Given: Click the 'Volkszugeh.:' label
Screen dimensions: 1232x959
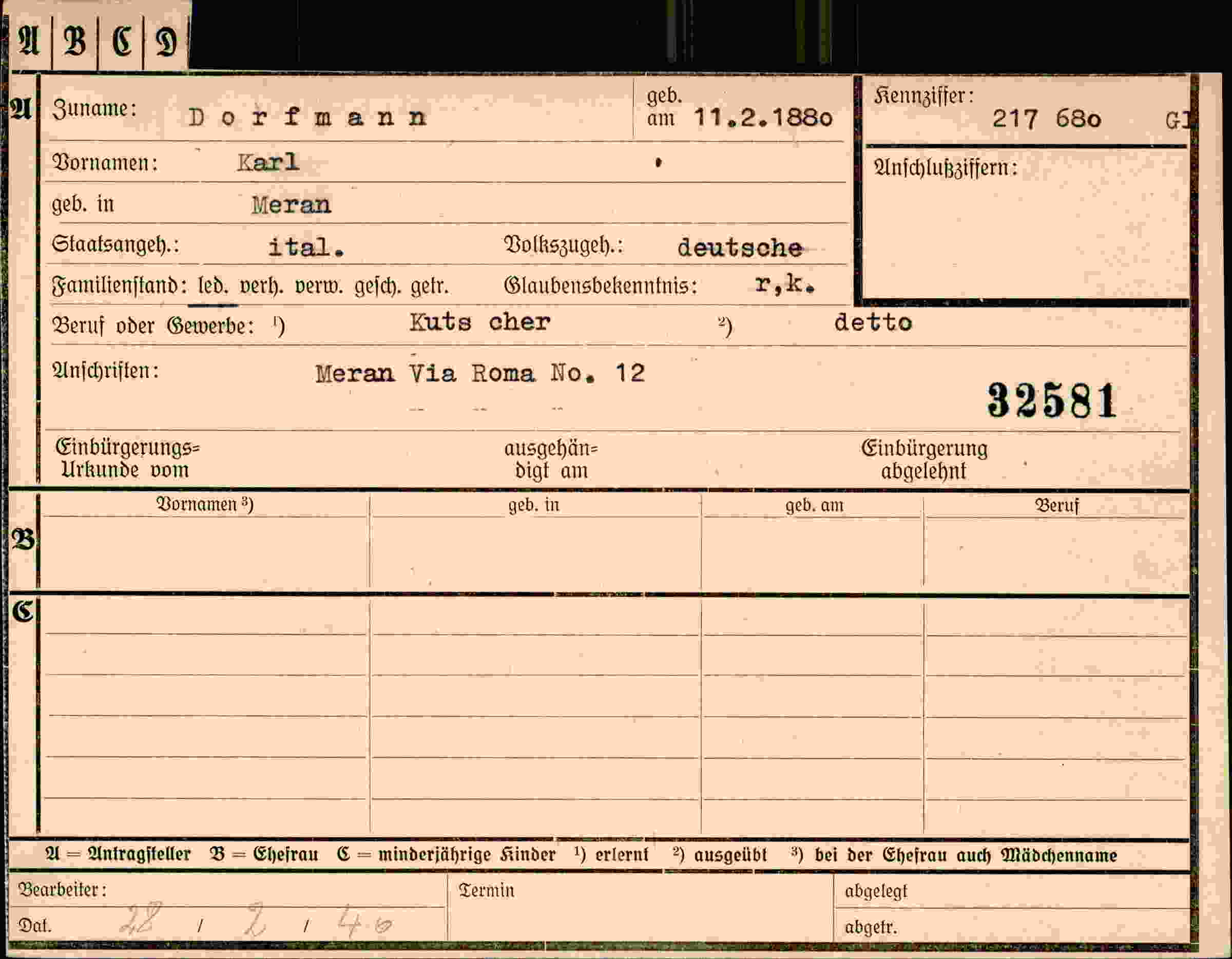Looking at the screenshot, I should 563,245.
